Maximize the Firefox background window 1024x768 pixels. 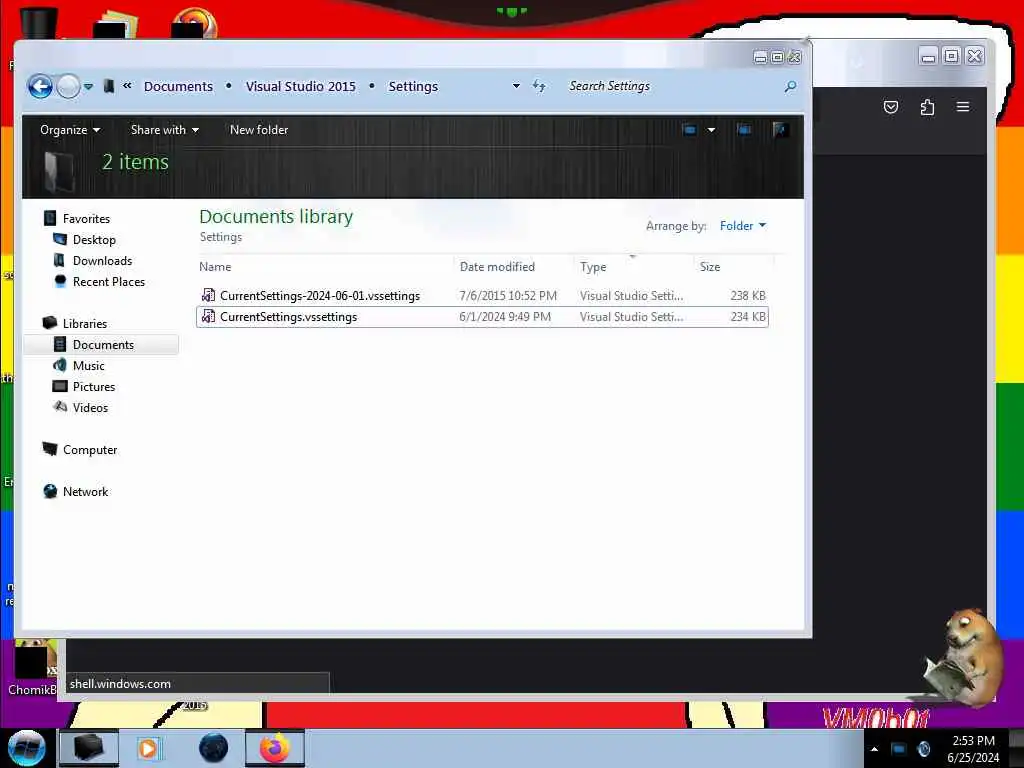click(952, 57)
